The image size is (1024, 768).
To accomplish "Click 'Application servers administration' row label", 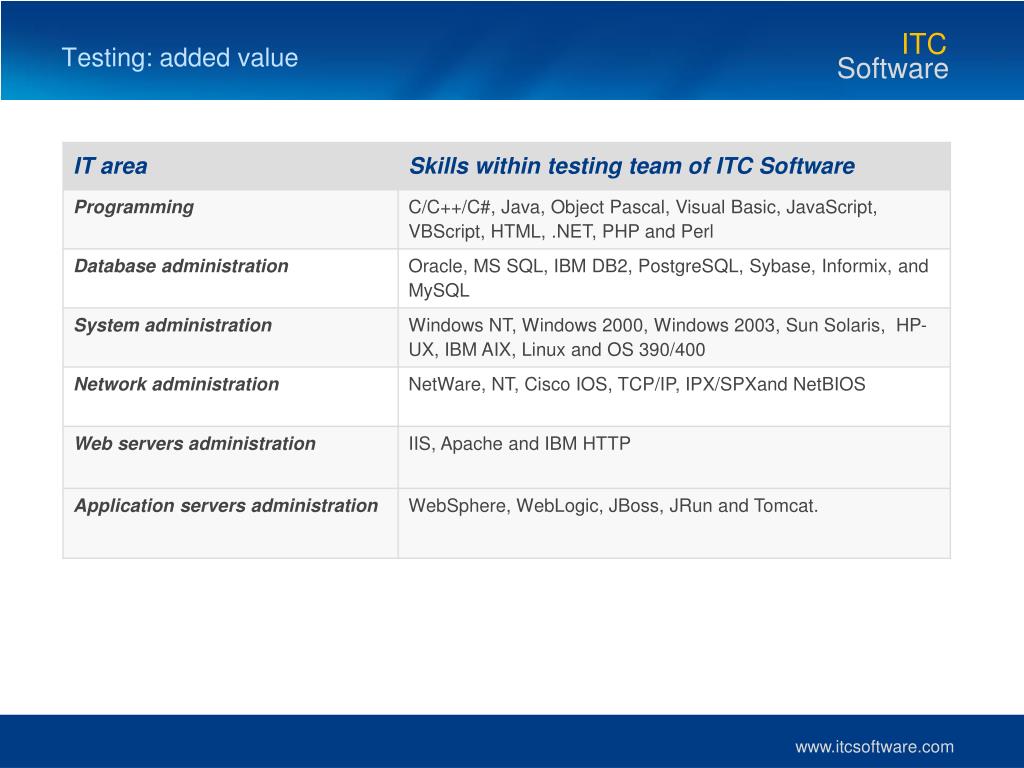I will 226,505.
